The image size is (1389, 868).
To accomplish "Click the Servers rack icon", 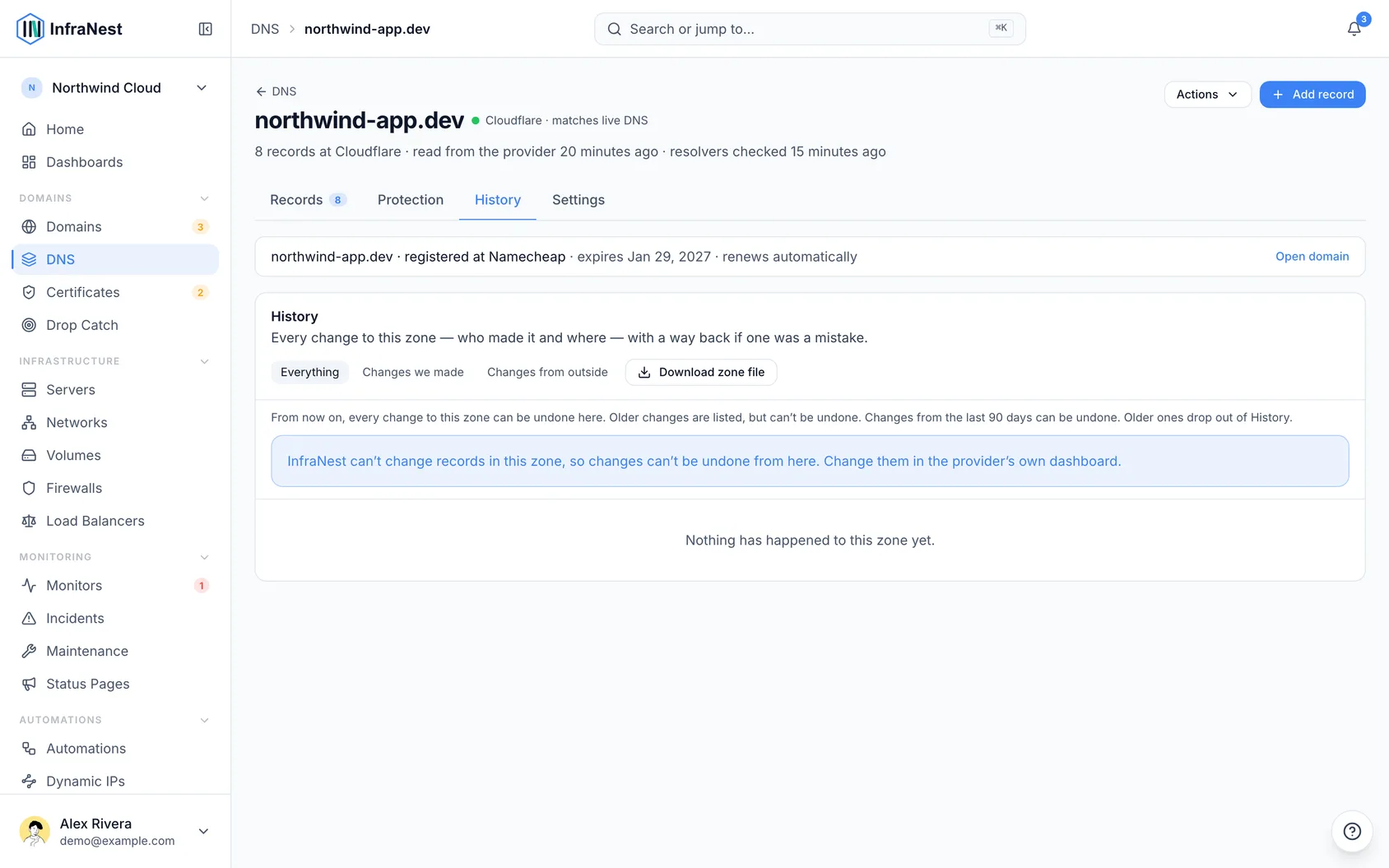I will [x=29, y=389].
